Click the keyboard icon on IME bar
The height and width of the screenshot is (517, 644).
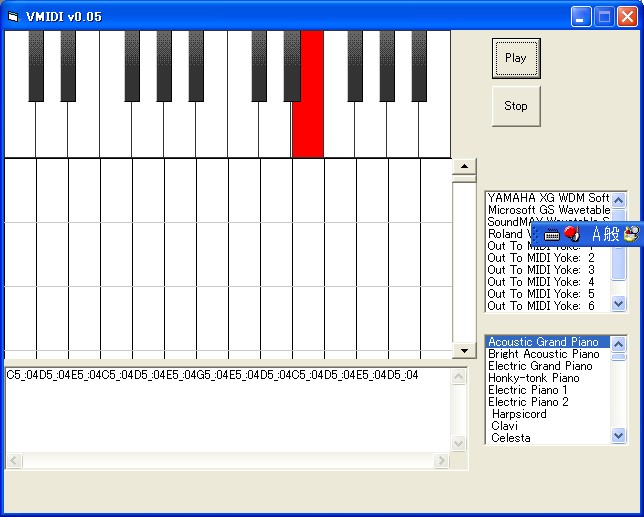coord(551,234)
